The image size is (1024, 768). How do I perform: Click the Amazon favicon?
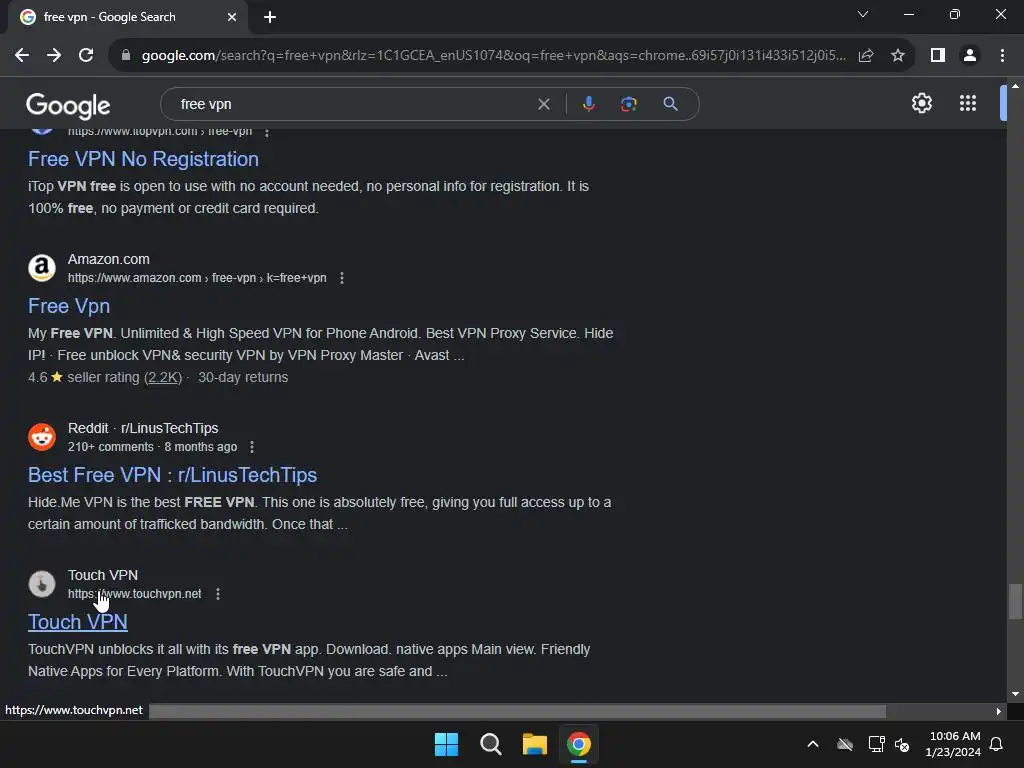42,268
